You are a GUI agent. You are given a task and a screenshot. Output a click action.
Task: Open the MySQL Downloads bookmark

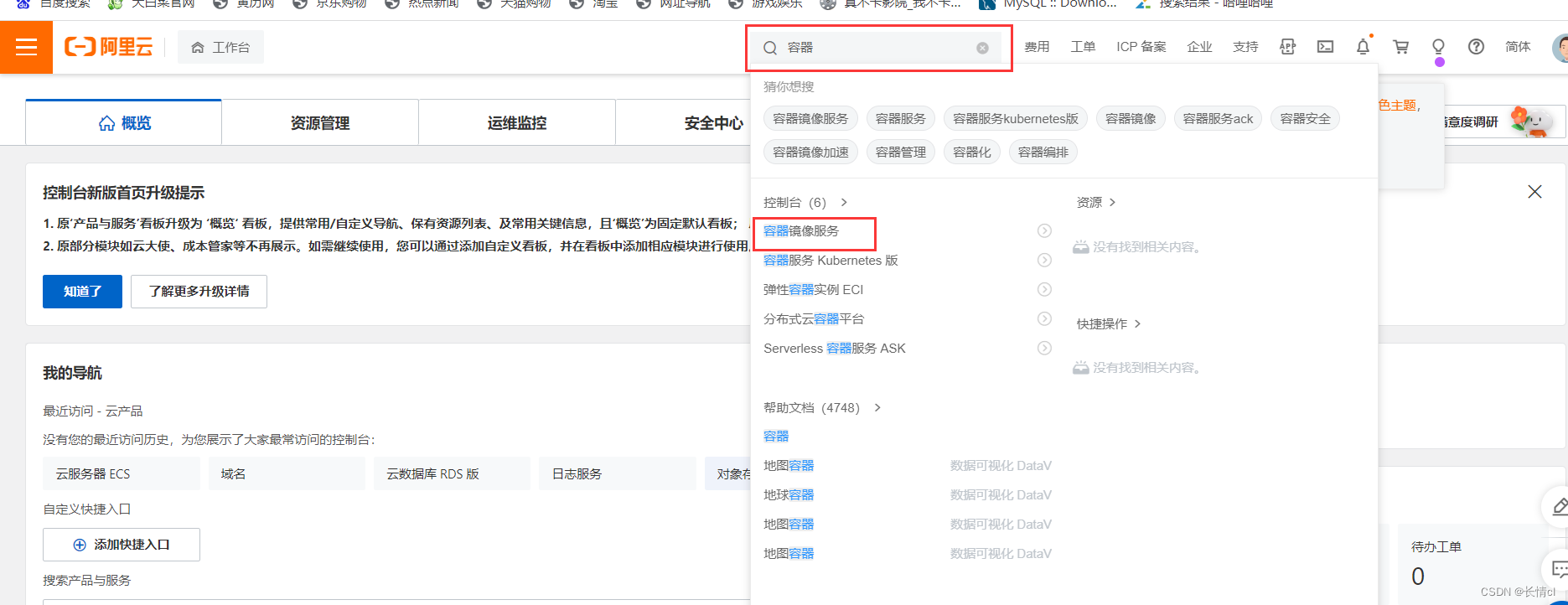pos(1048,4)
